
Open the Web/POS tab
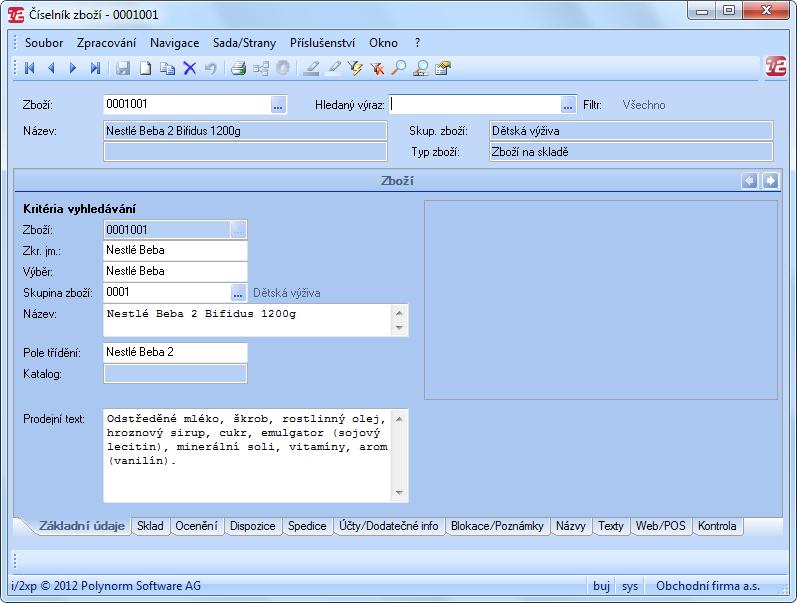tap(661, 526)
